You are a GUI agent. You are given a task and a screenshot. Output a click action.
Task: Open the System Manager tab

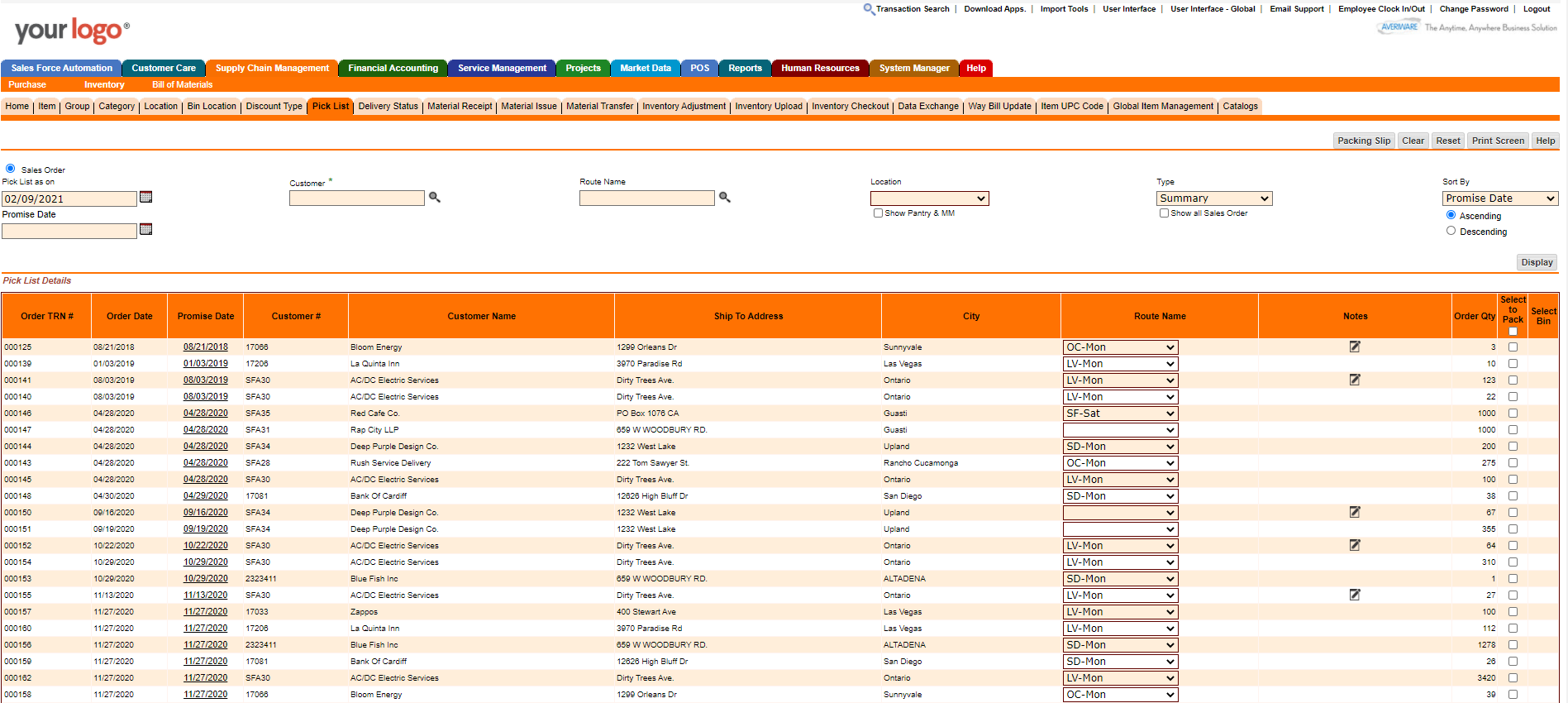tap(914, 68)
